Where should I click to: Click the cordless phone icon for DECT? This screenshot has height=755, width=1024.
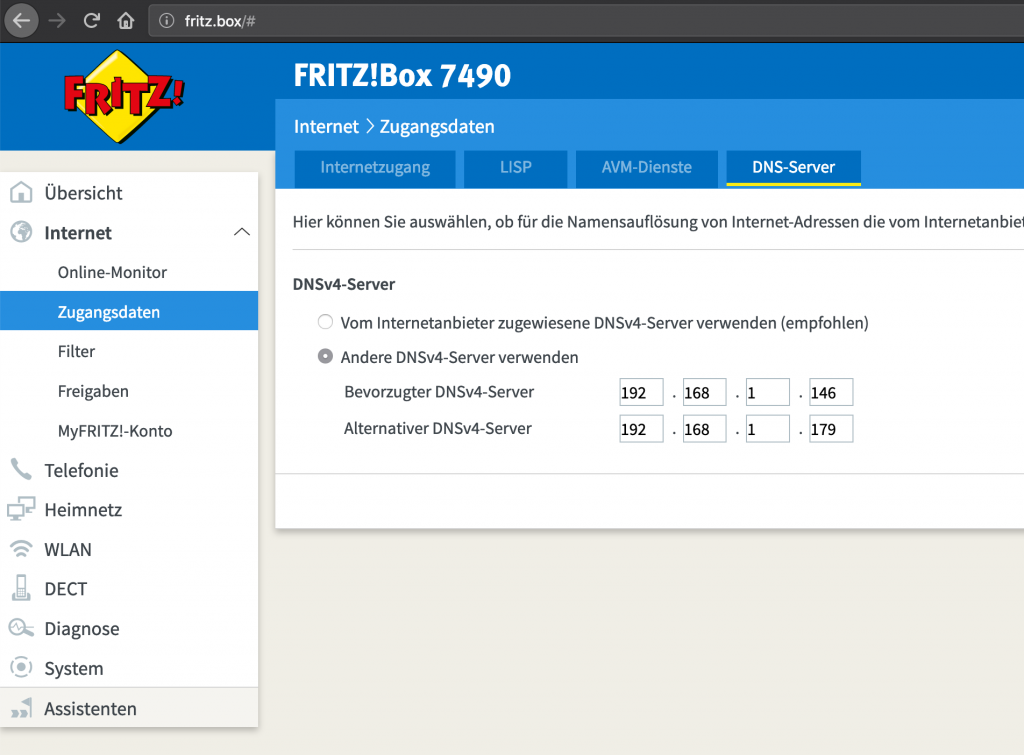pyautogui.click(x=21, y=588)
